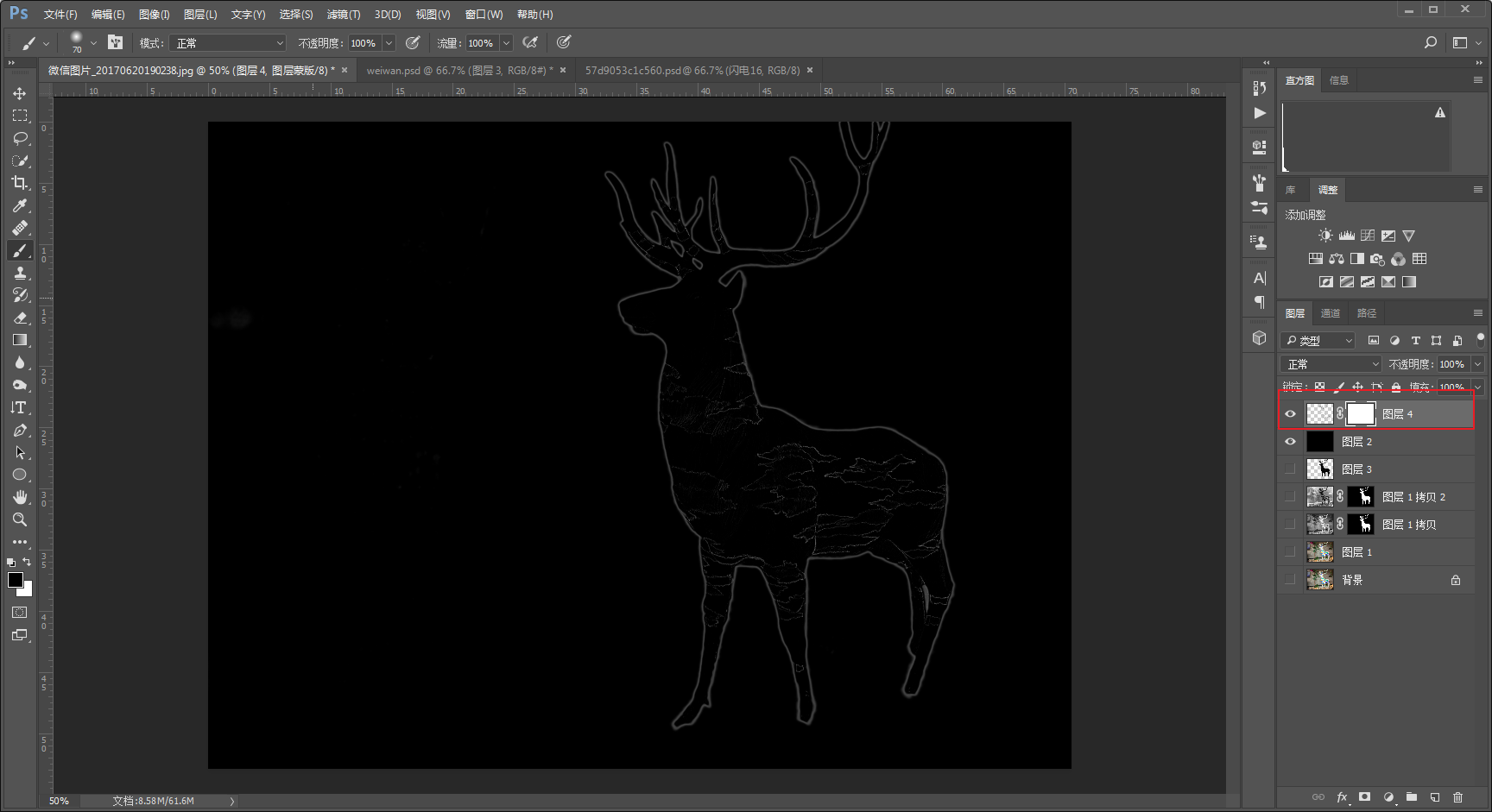This screenshot has width=1492, height=812.
Task: Open the search icon in options bar
Action: tap(1431, 42)
